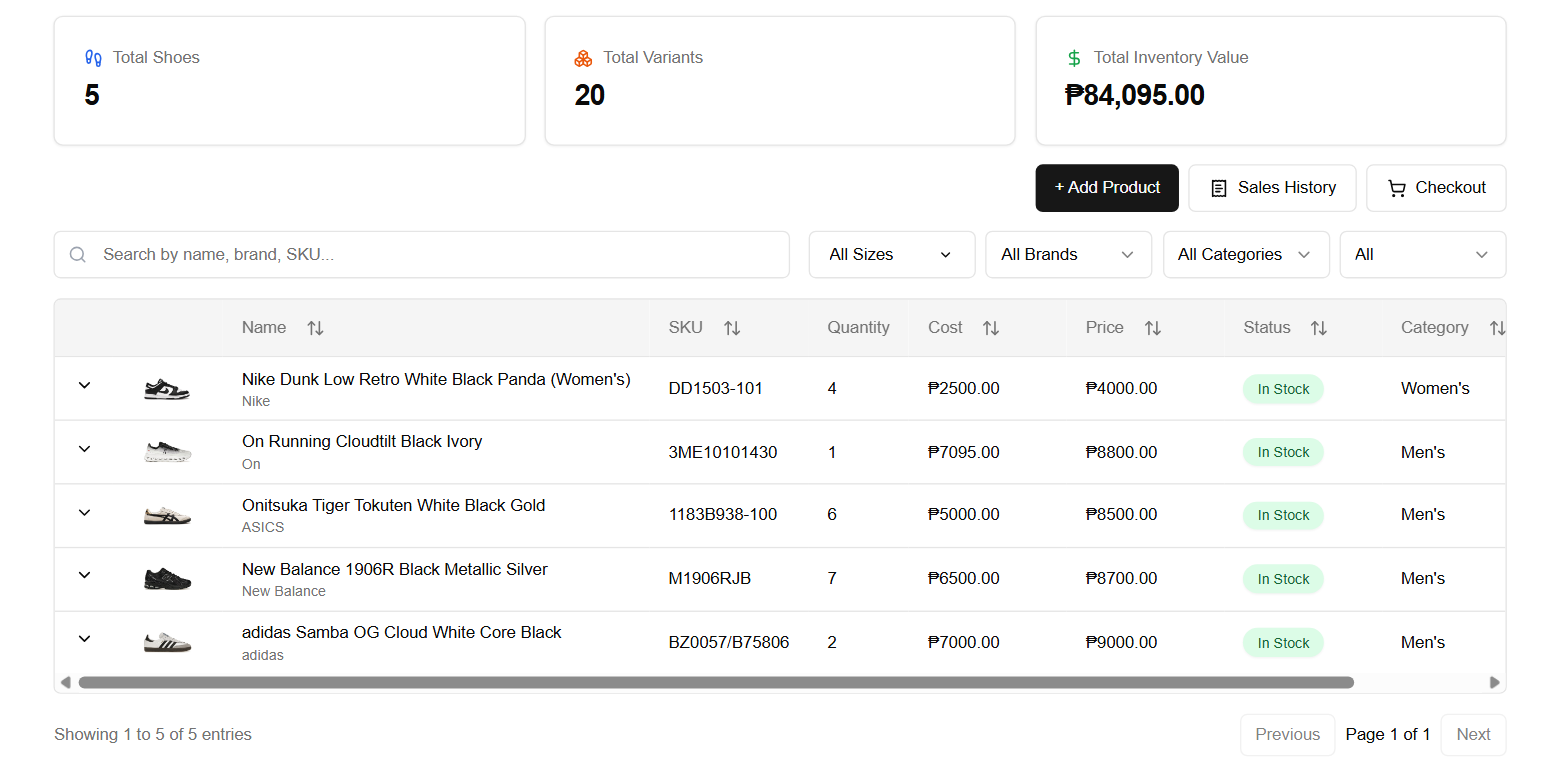Sort by Status using arrows icon
The image size is (1560, 765).
pos(1318,328)
